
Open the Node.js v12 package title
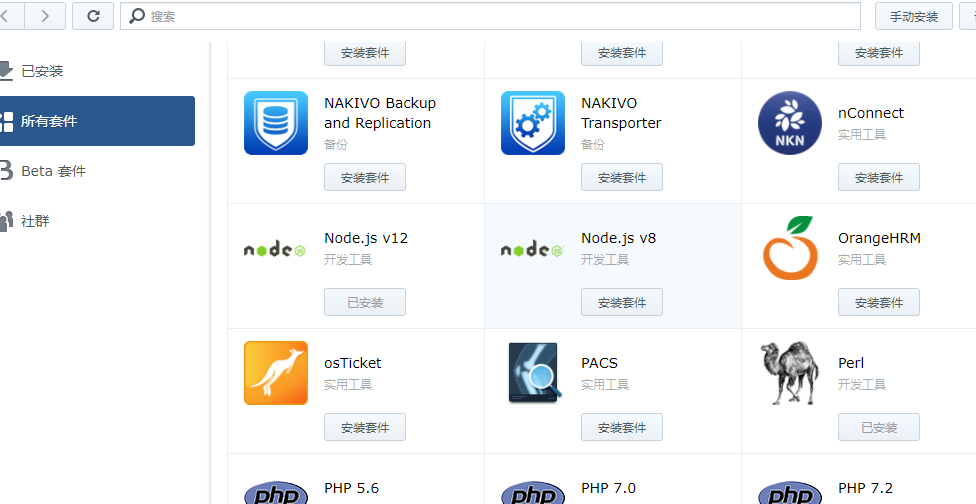coord(366,238)
